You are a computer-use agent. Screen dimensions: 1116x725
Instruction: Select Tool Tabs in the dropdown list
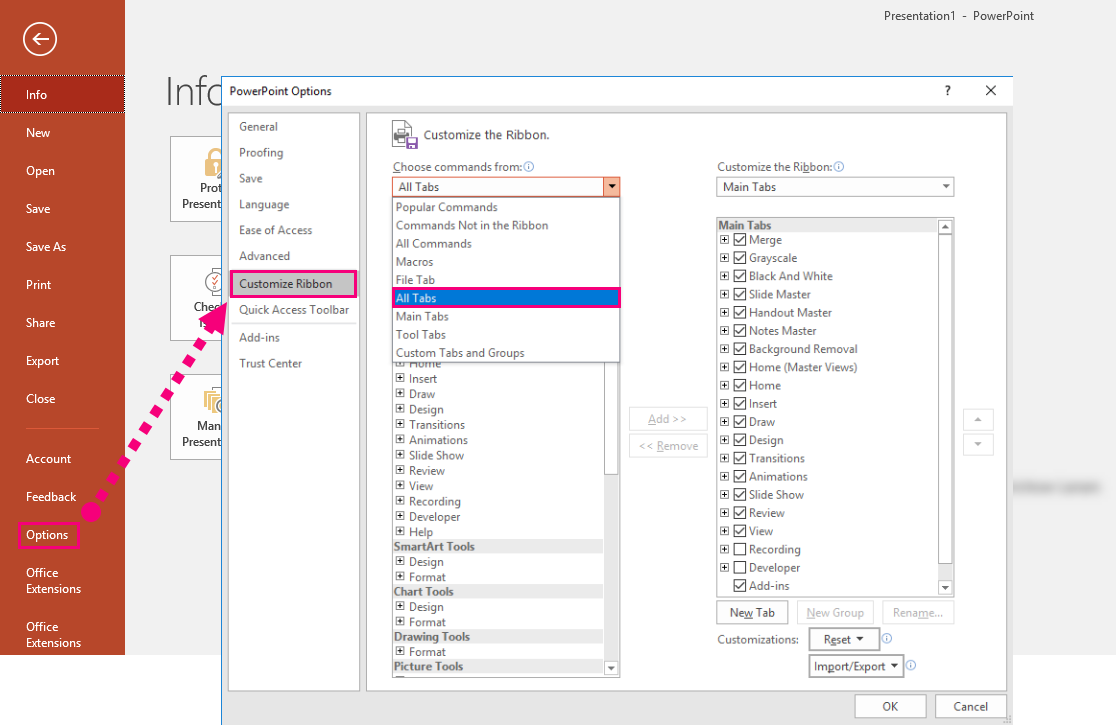506,334
